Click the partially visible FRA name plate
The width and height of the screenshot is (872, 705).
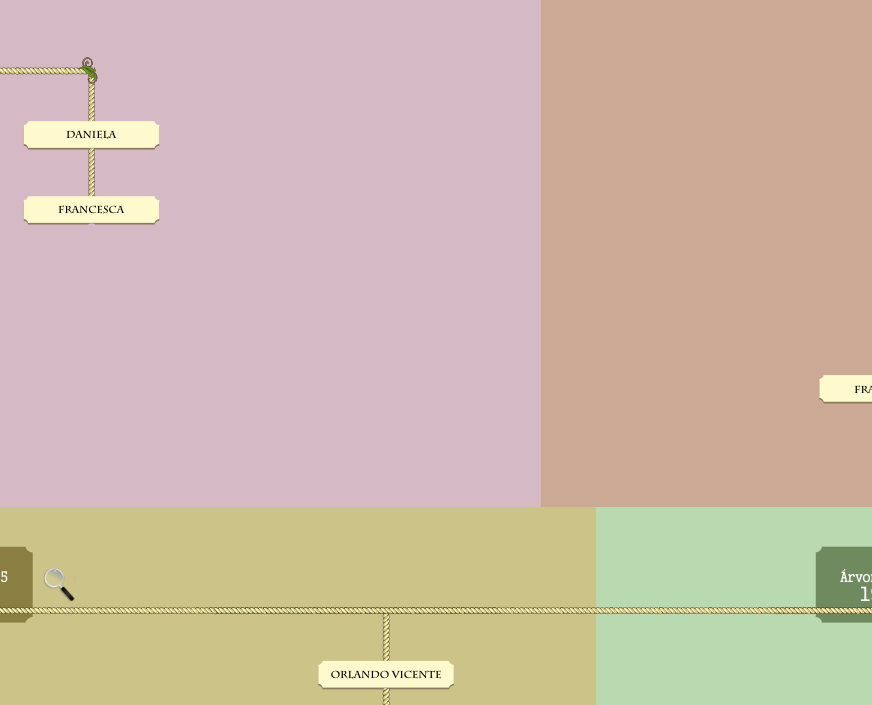pos(847,389)
